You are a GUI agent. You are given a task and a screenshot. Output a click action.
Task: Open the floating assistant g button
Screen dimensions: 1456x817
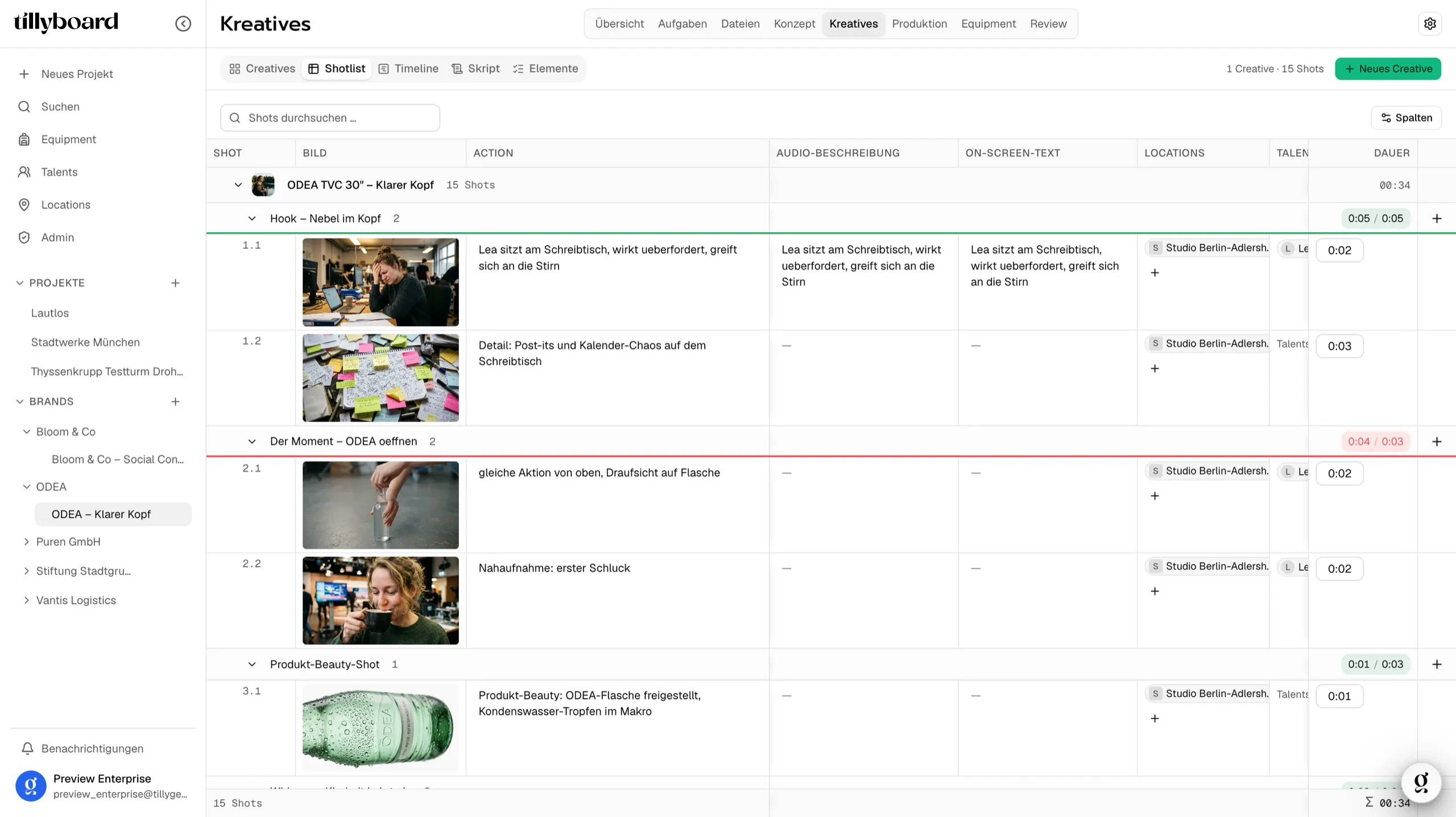(x=1421, y=782)
